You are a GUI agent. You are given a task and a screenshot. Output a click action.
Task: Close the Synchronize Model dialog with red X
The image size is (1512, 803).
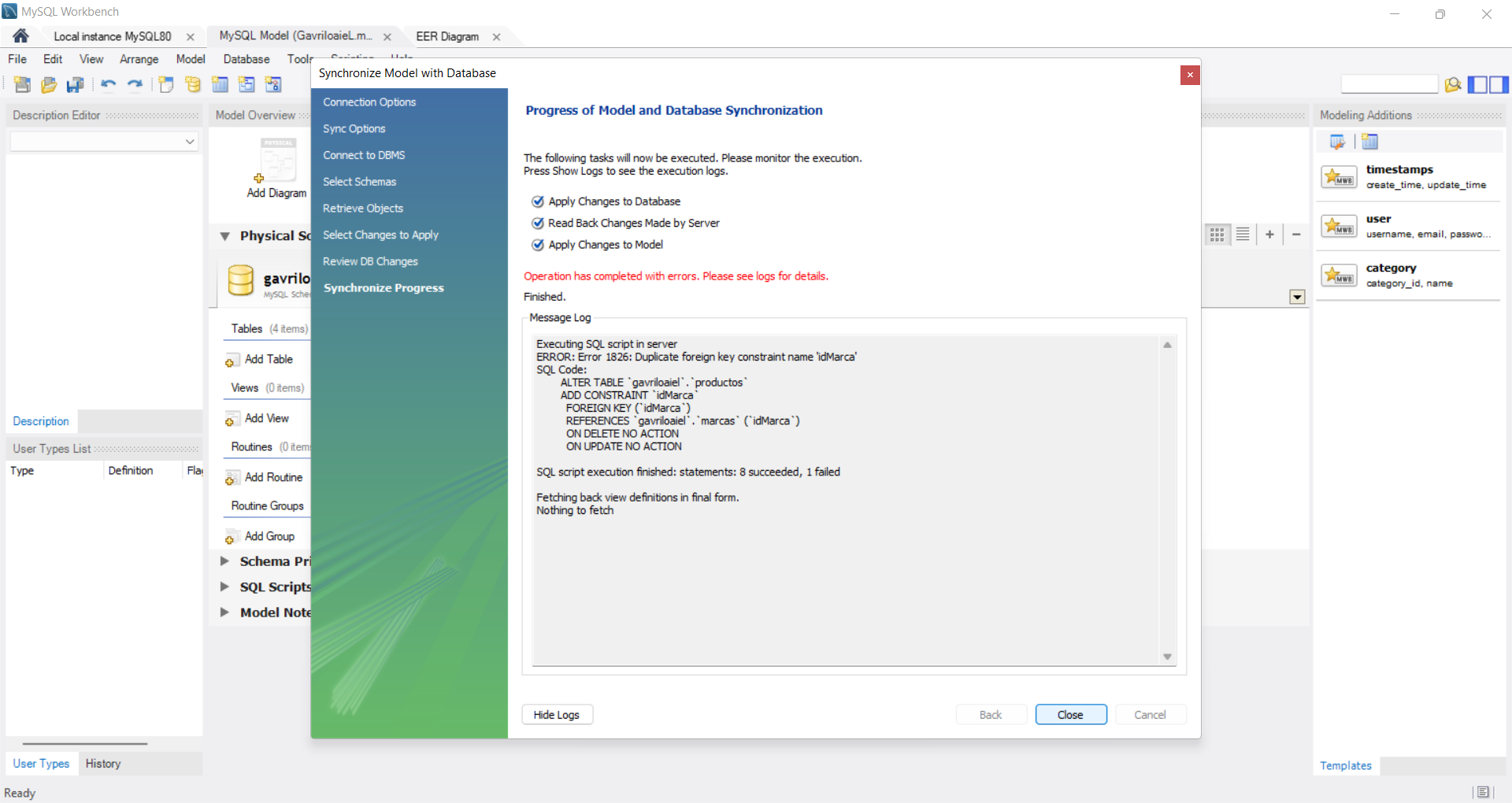[1190, 75]
